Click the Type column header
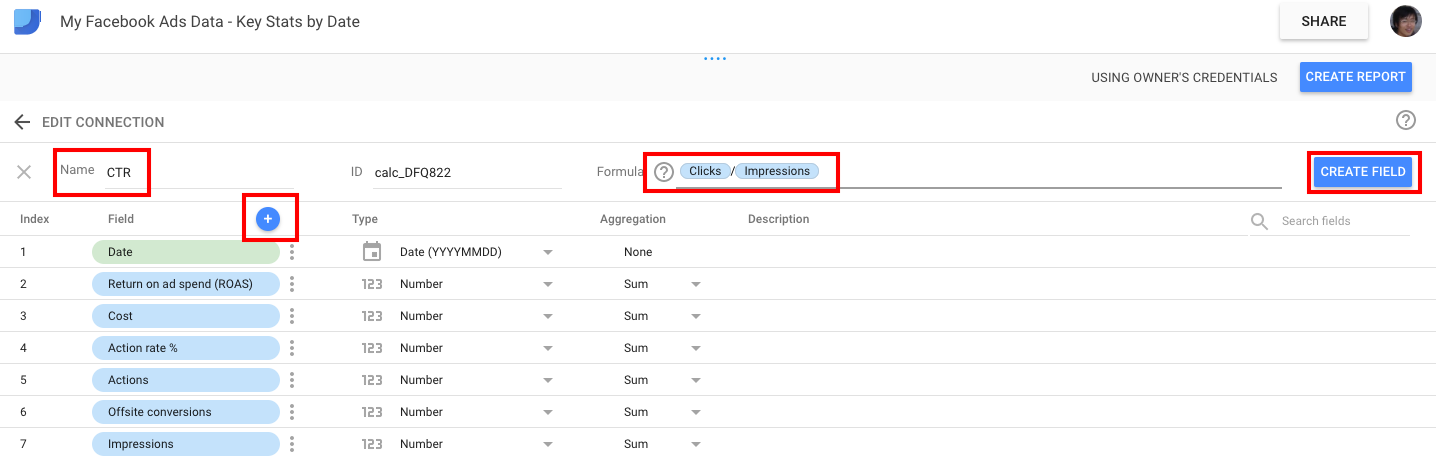The width and height of the screenshot is (1436, 458). pos(365,219)
